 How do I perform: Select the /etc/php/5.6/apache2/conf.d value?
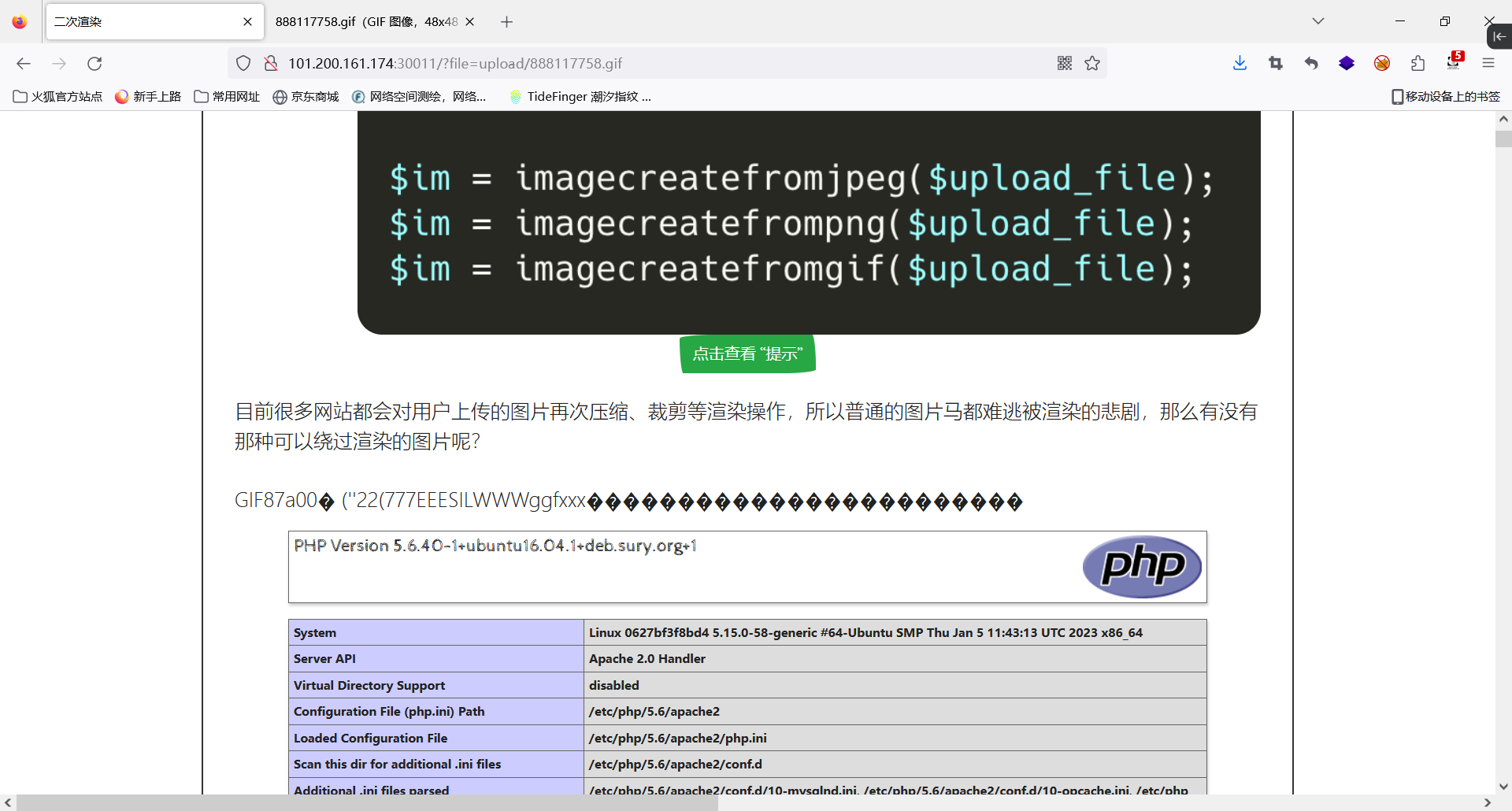coord(676,765)
